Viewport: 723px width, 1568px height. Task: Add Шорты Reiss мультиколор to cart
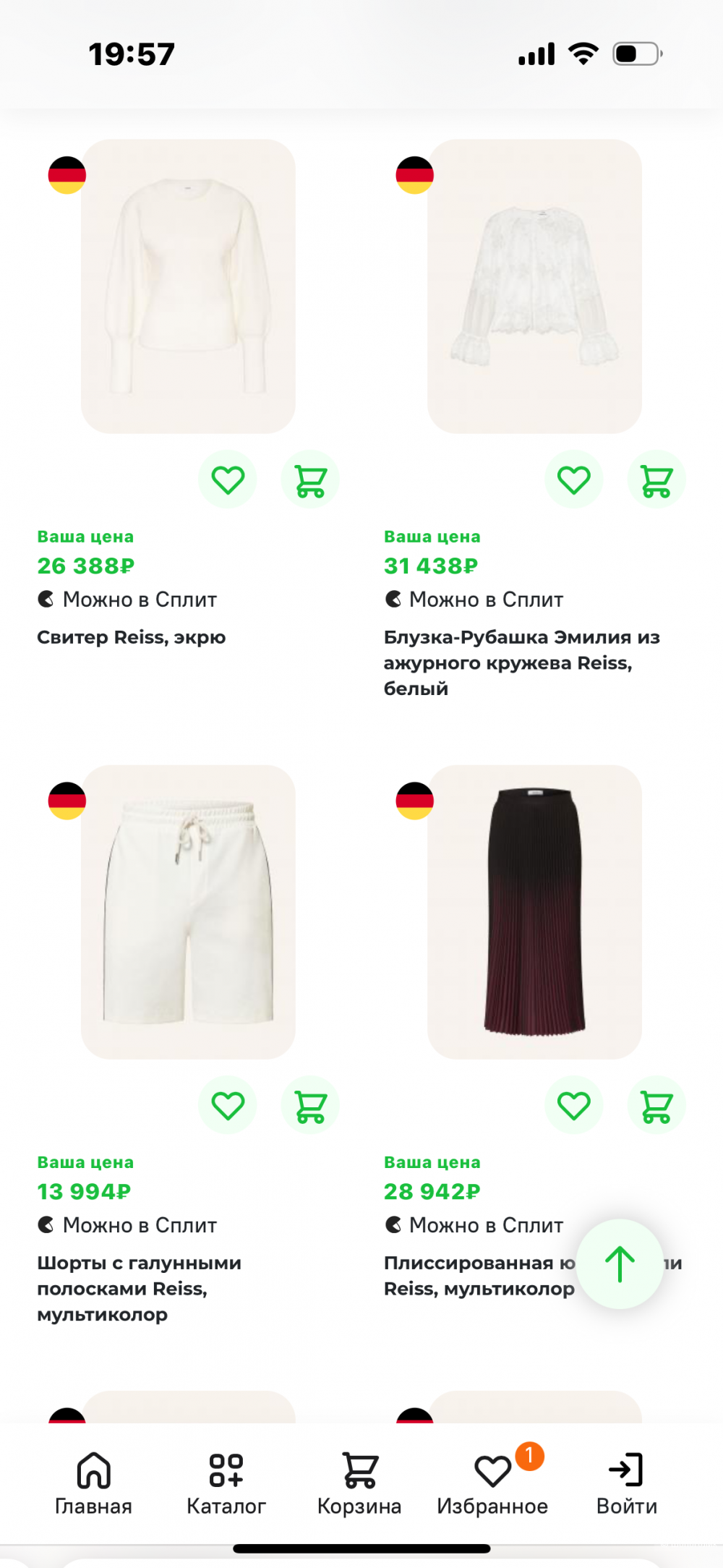click(x=310, y=1105)
